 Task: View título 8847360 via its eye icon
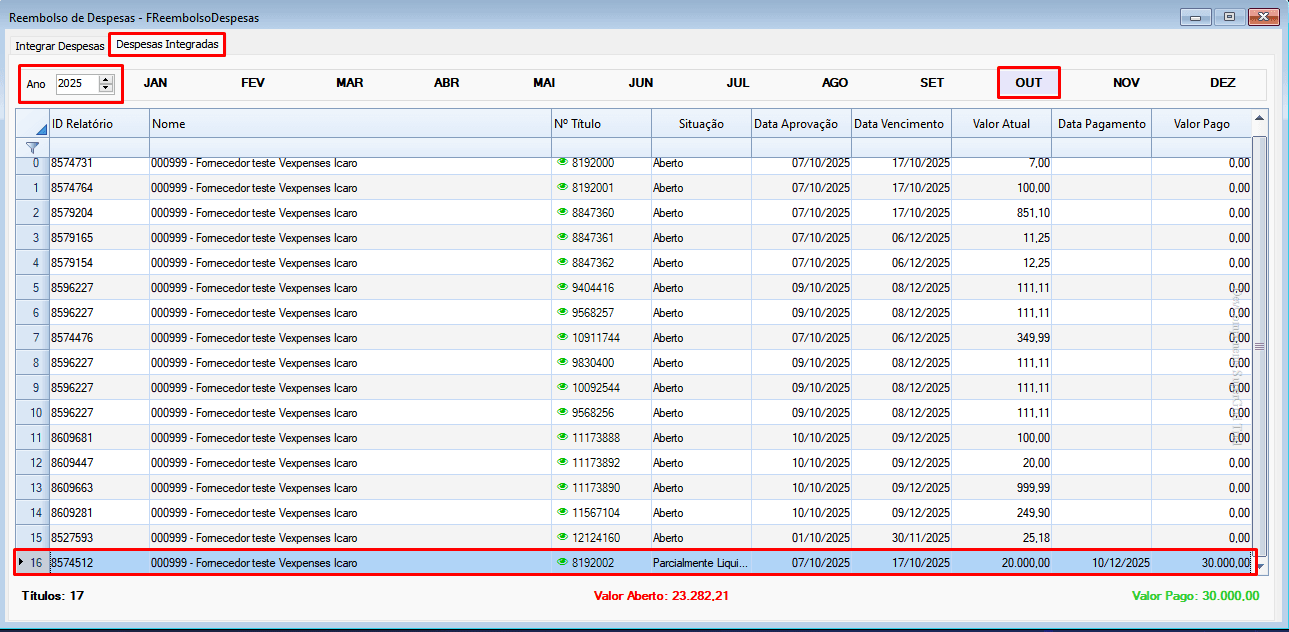(x=561, y=212)
